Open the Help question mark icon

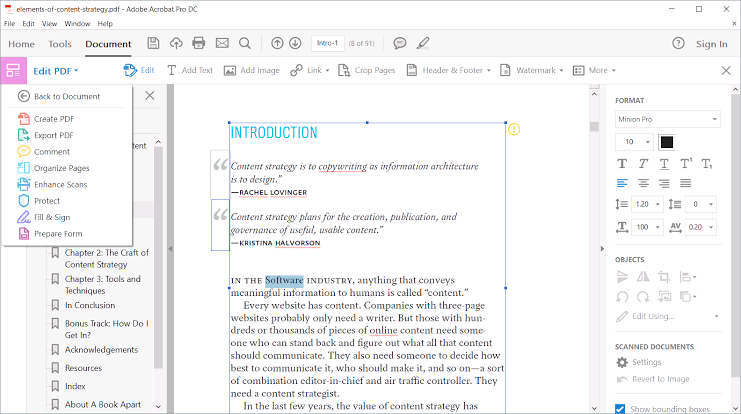click(x=678, y=43)
